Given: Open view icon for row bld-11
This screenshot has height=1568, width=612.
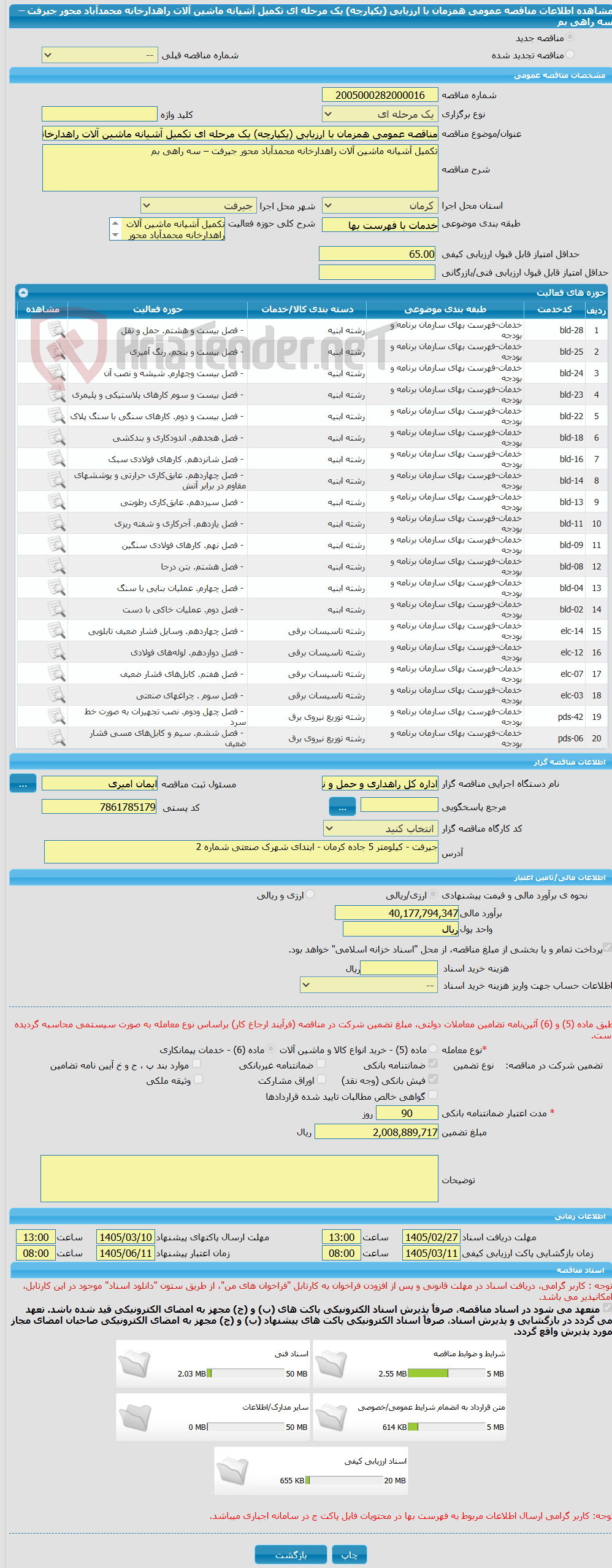Looking at the screenshot, I should coord(56,523).
